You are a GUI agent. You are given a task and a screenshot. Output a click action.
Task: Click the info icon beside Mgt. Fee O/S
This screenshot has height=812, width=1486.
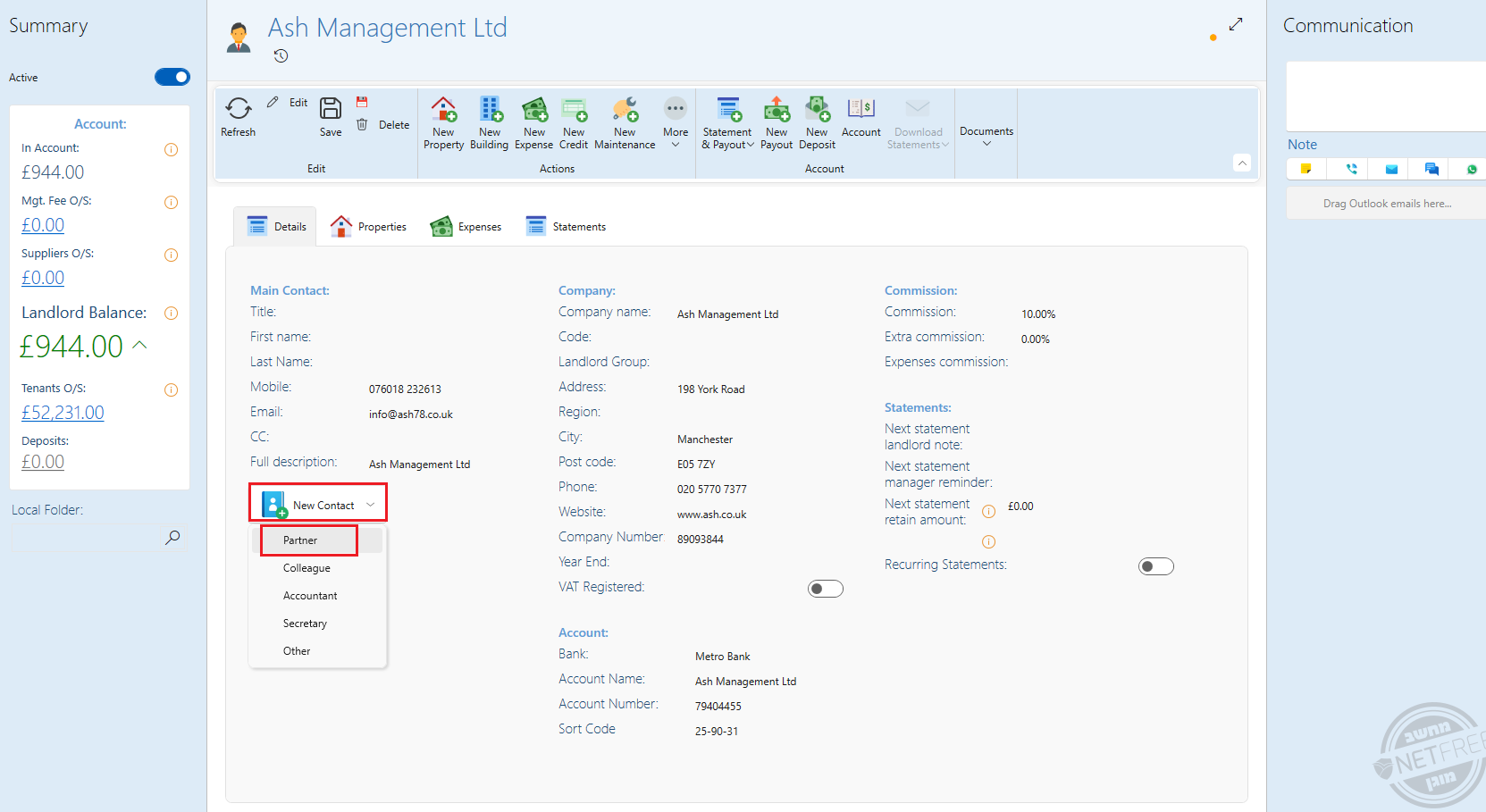pyautogui.click(x=172, y=202)
